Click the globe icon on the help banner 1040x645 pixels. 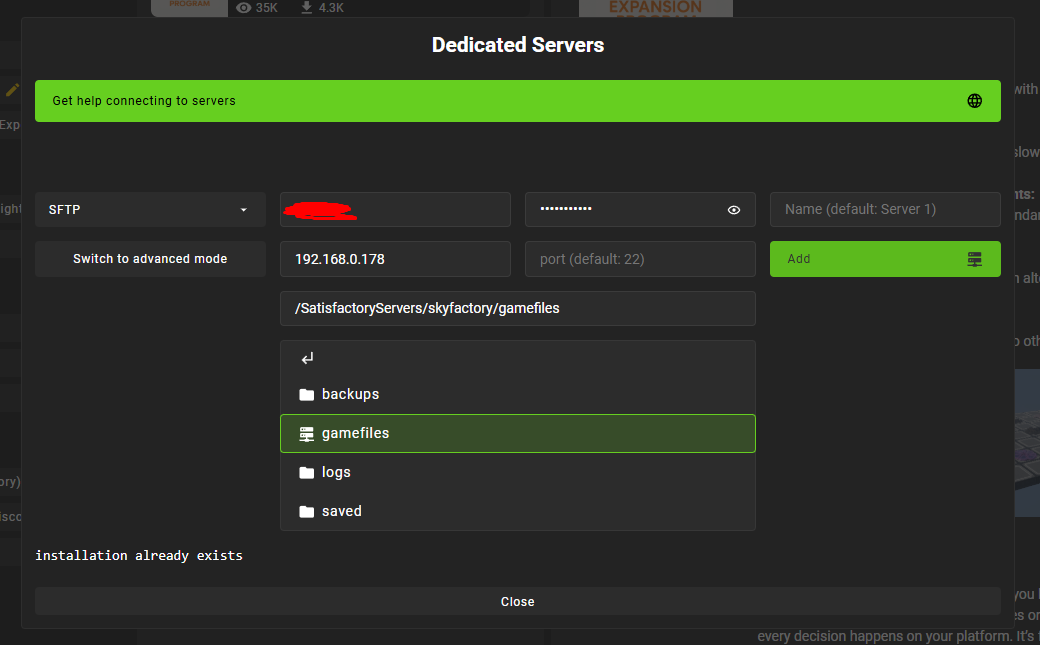click(974, 100)
